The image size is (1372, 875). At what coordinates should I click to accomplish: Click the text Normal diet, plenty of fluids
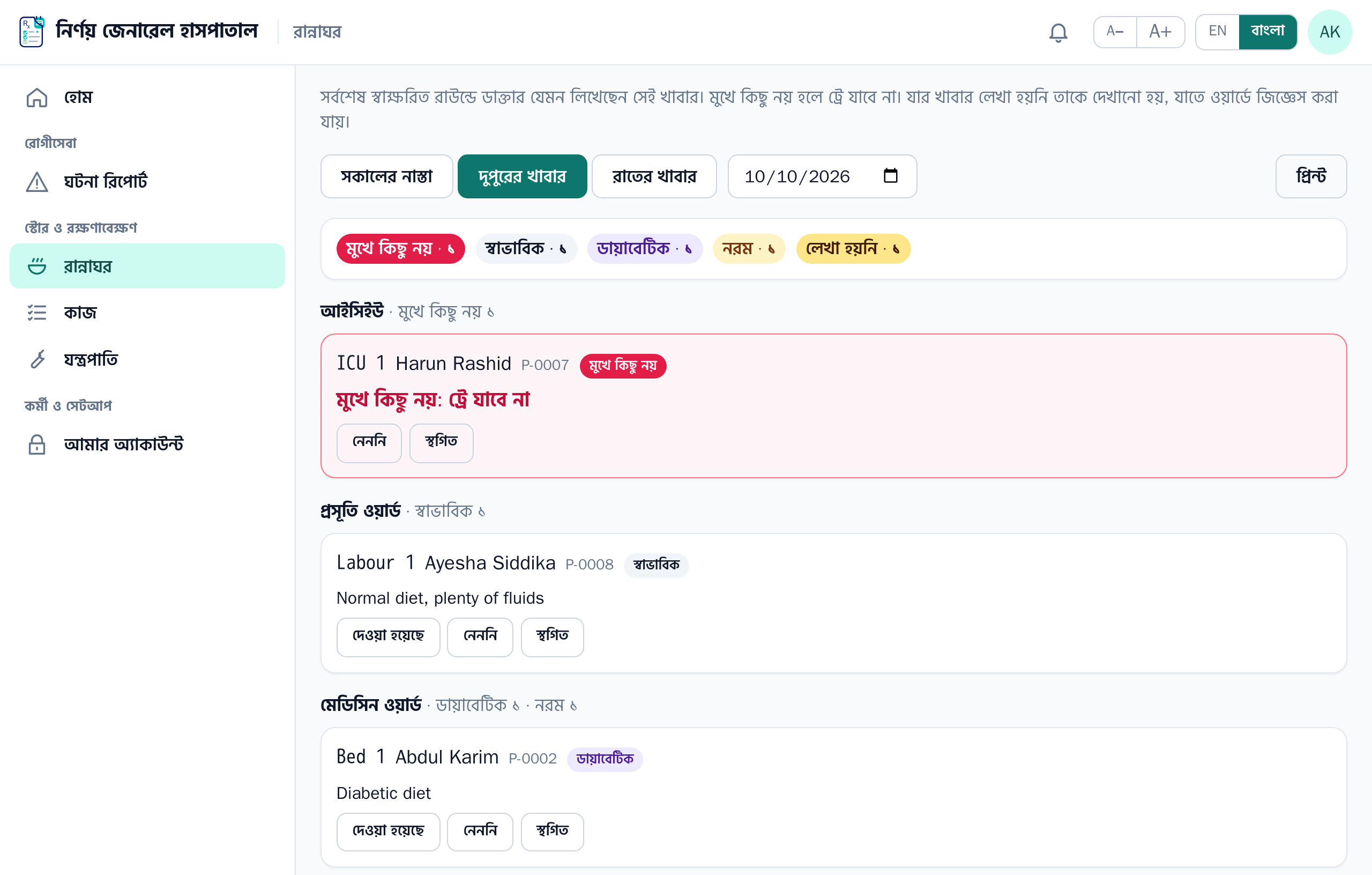tap(440, 598)
